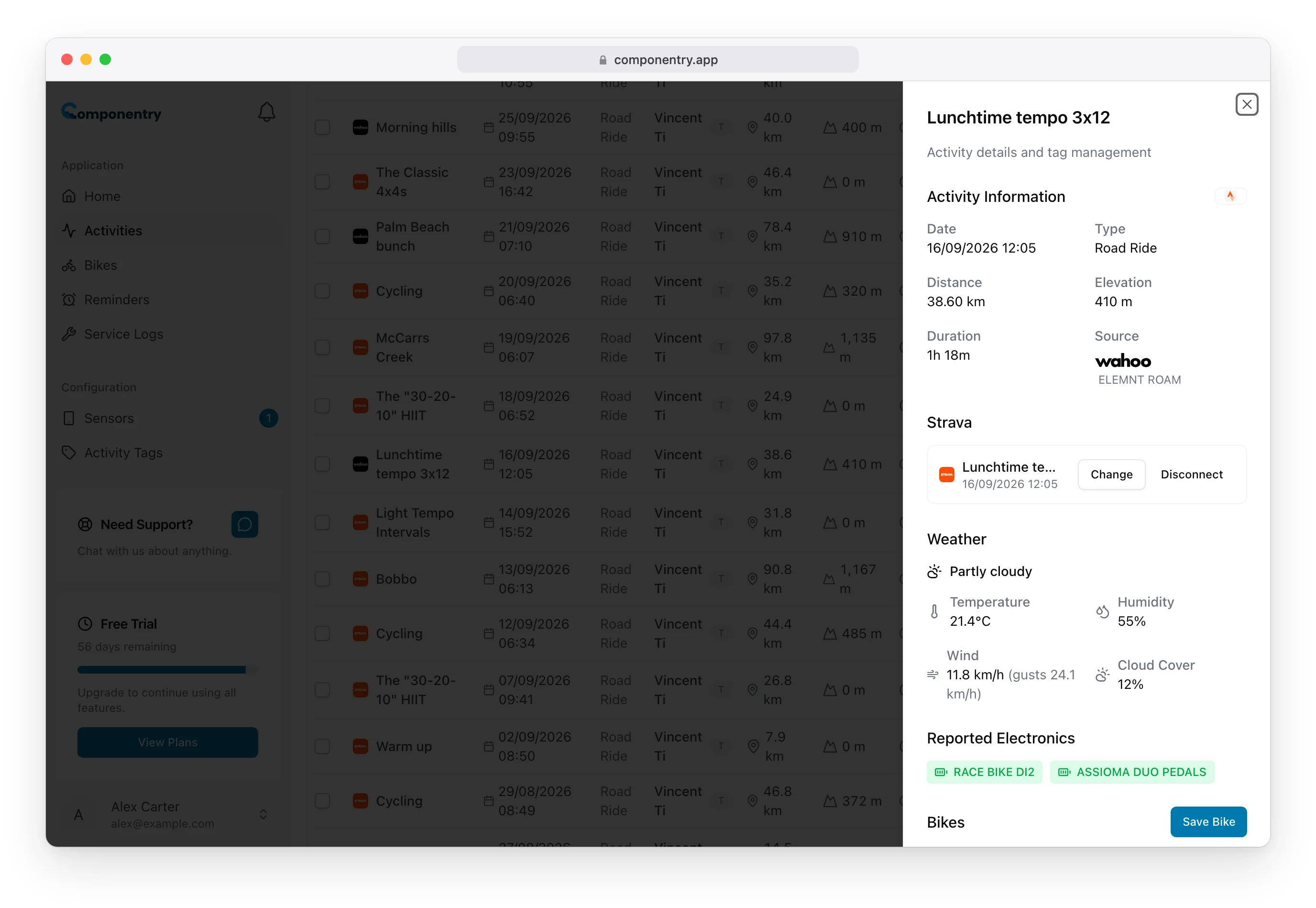Disconnect the linked Strava activity

tap(1192, 475)
